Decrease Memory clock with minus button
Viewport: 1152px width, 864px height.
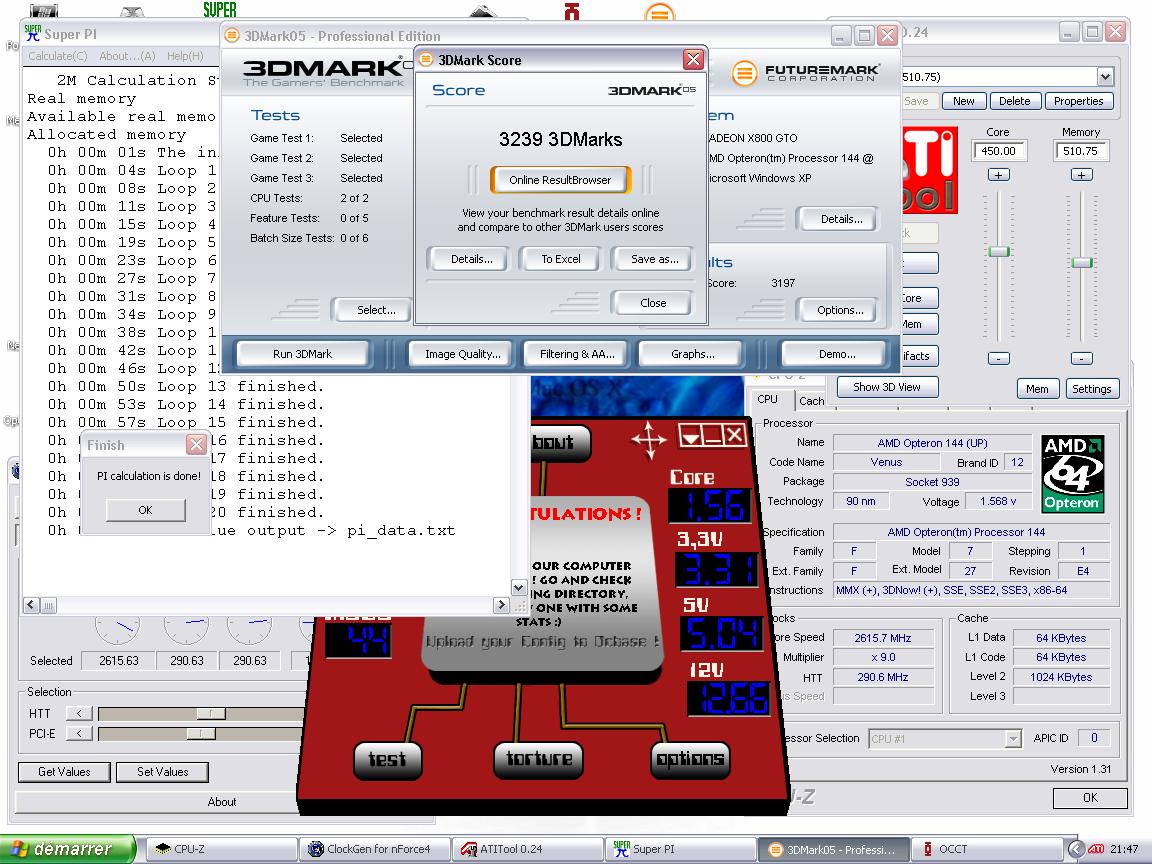click(1081, 359)
